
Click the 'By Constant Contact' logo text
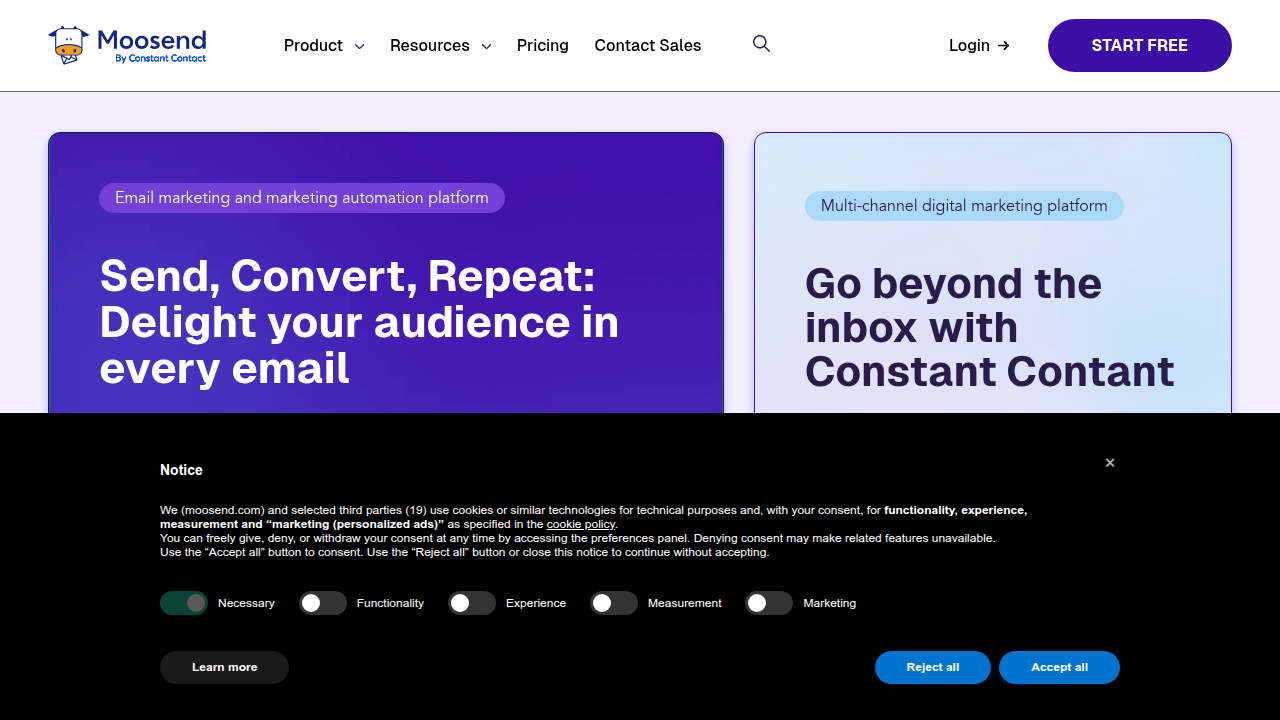tap(160, 59)
